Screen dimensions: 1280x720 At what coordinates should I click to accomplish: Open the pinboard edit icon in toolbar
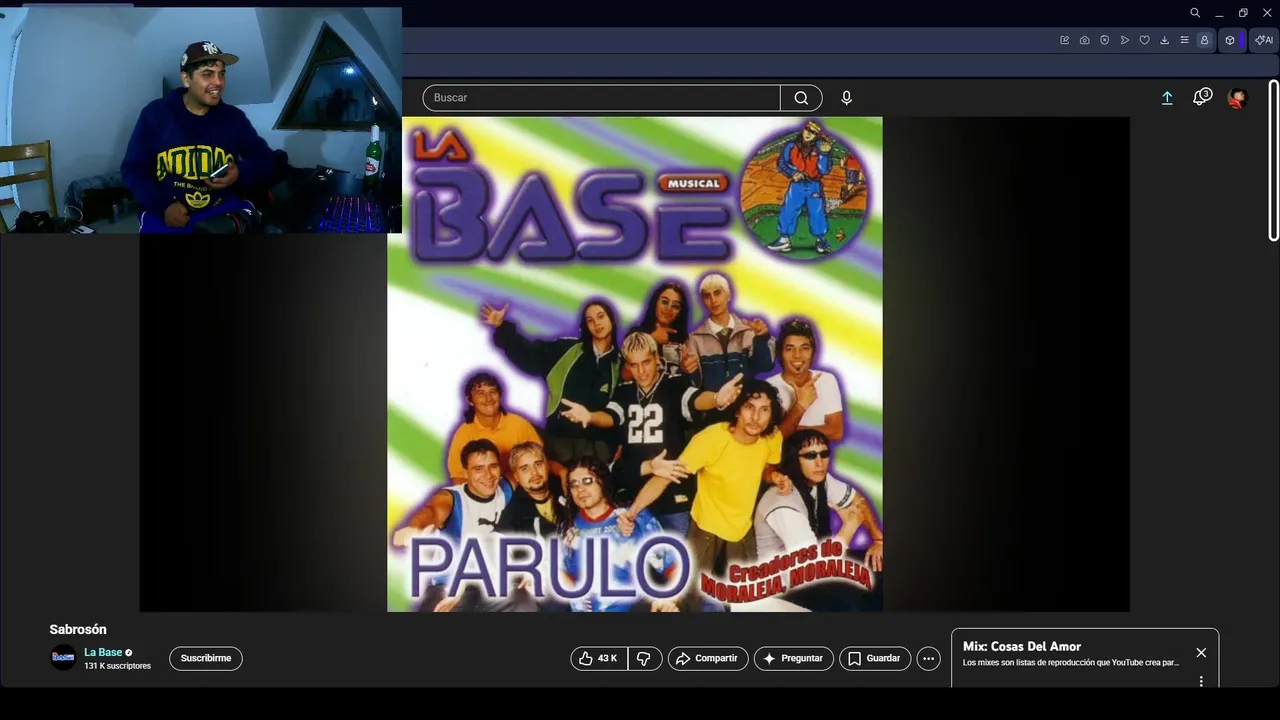tap(1064, 40)
